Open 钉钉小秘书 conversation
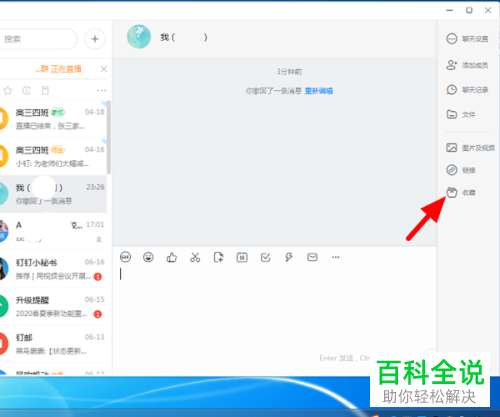 coord(53,269)
